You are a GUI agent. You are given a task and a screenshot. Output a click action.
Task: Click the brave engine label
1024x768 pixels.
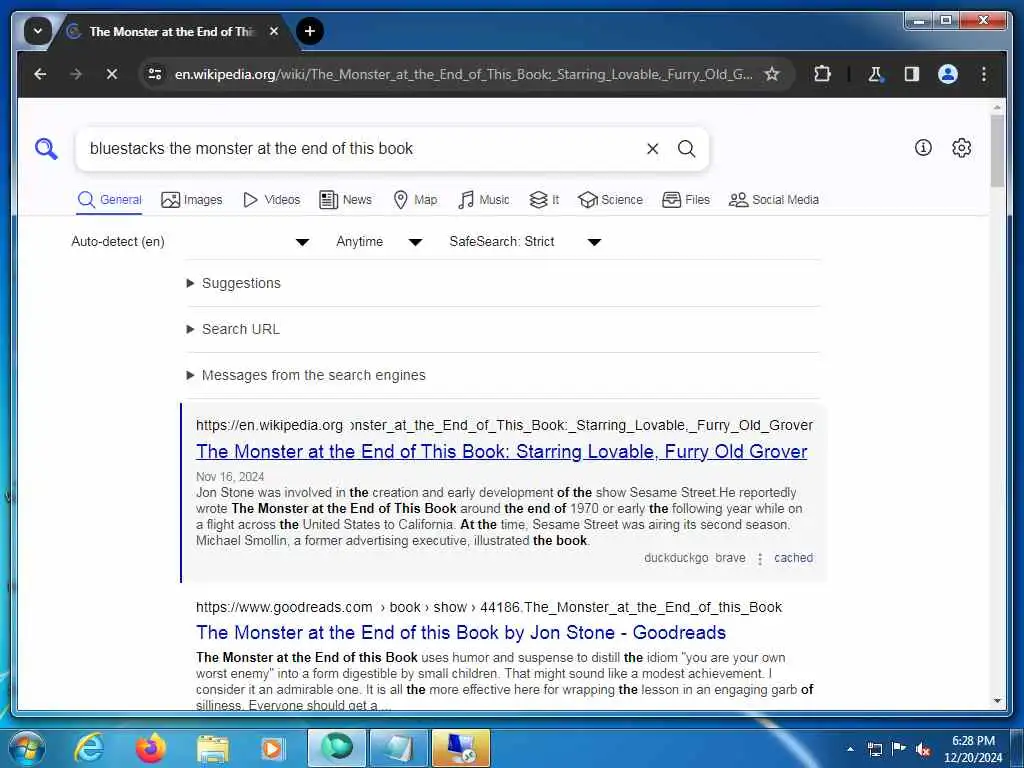[x=730, y=558]
